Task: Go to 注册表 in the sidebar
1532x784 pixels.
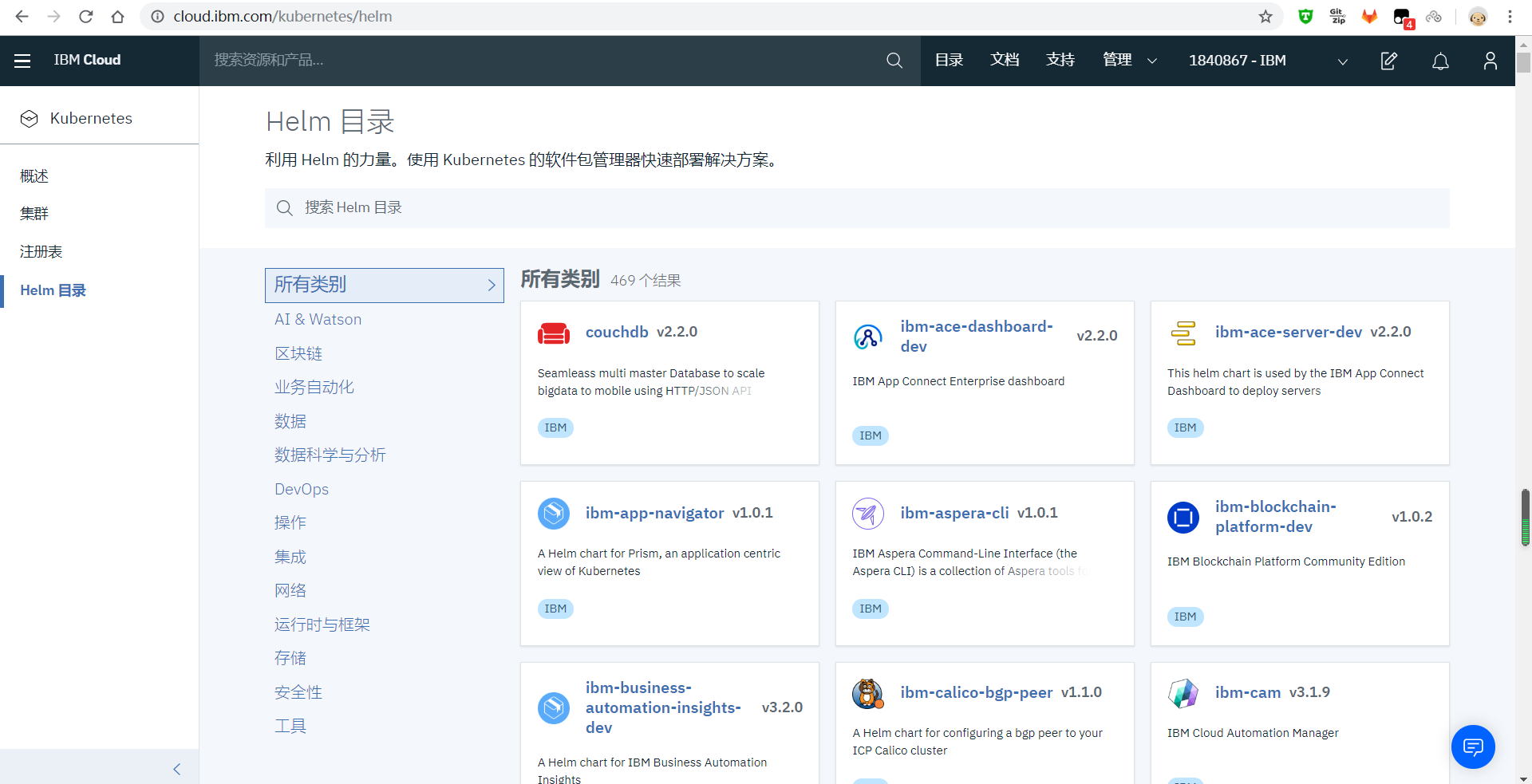Action: pos(41,252)
